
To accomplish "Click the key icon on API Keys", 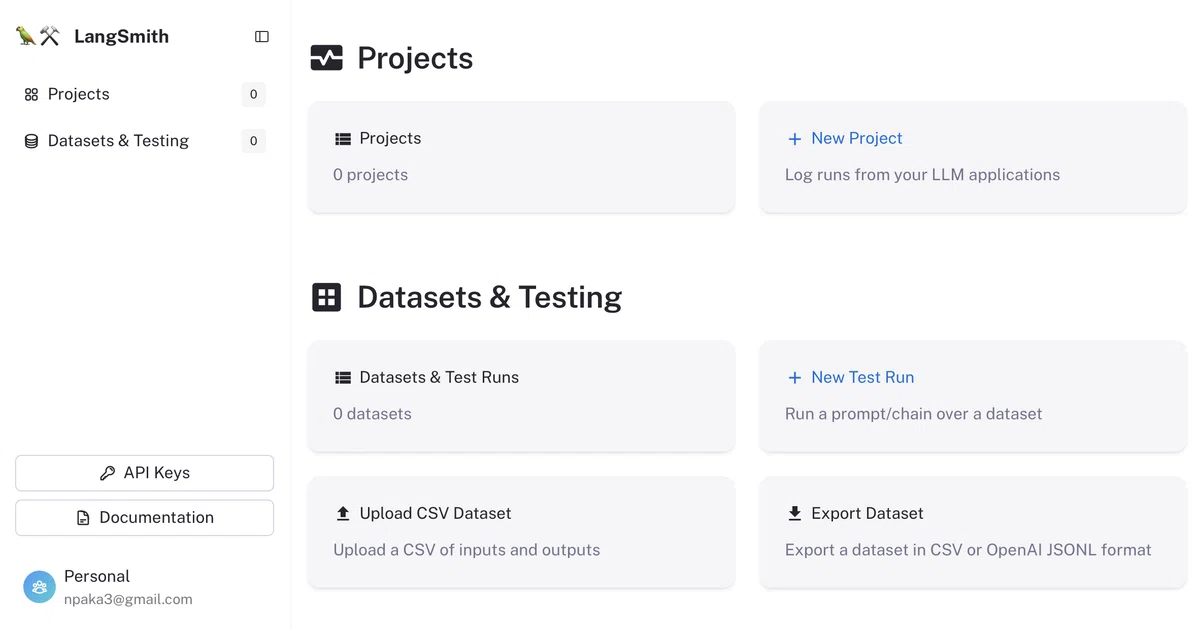I will tap(108, 473).
